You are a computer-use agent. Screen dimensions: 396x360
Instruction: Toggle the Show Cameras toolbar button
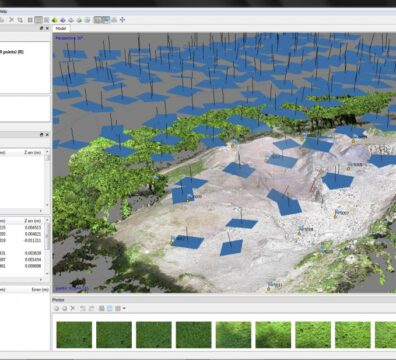click(x=98, y=20)
